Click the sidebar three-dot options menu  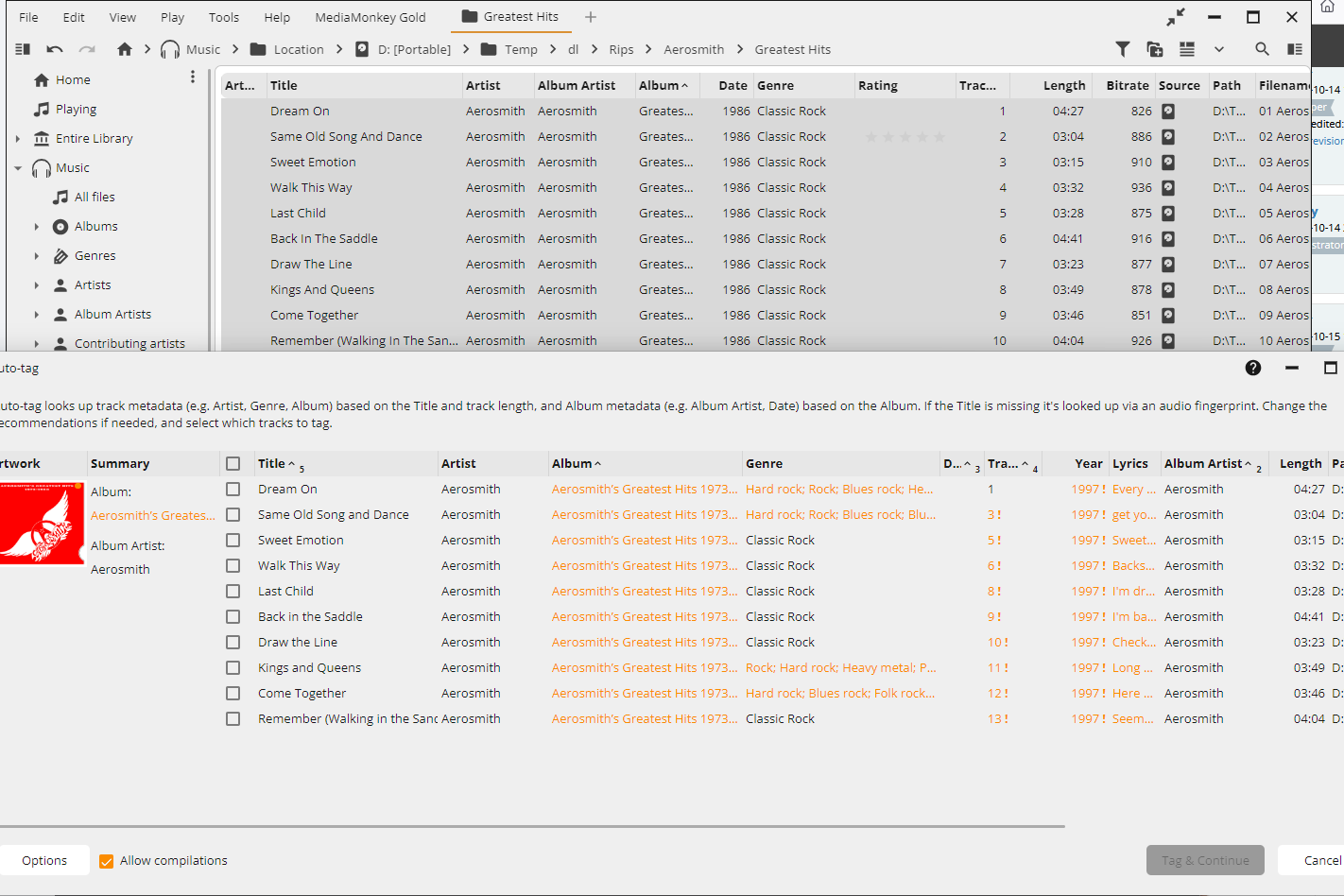[193, 78]
